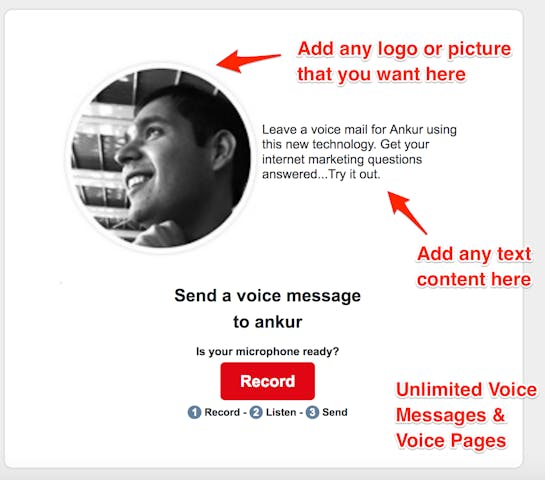Image resolution: width=545 pixels, height=480 pixels.
Task: Click step 1 circle icon
Action: pos(194,412)
